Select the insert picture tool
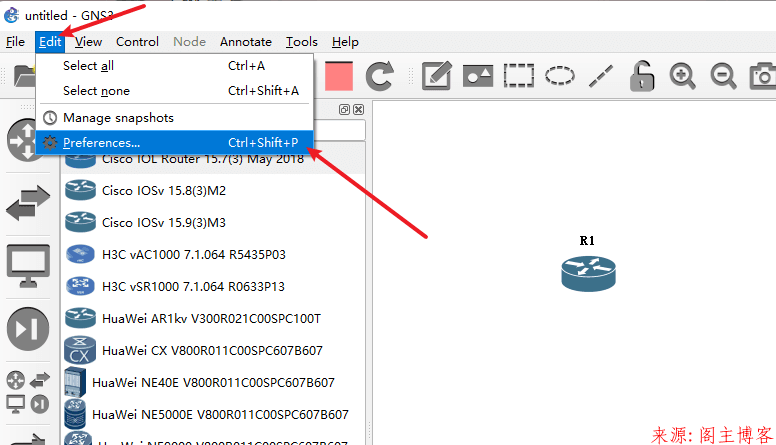Screen dimensions: 776x445 (478, 76)
